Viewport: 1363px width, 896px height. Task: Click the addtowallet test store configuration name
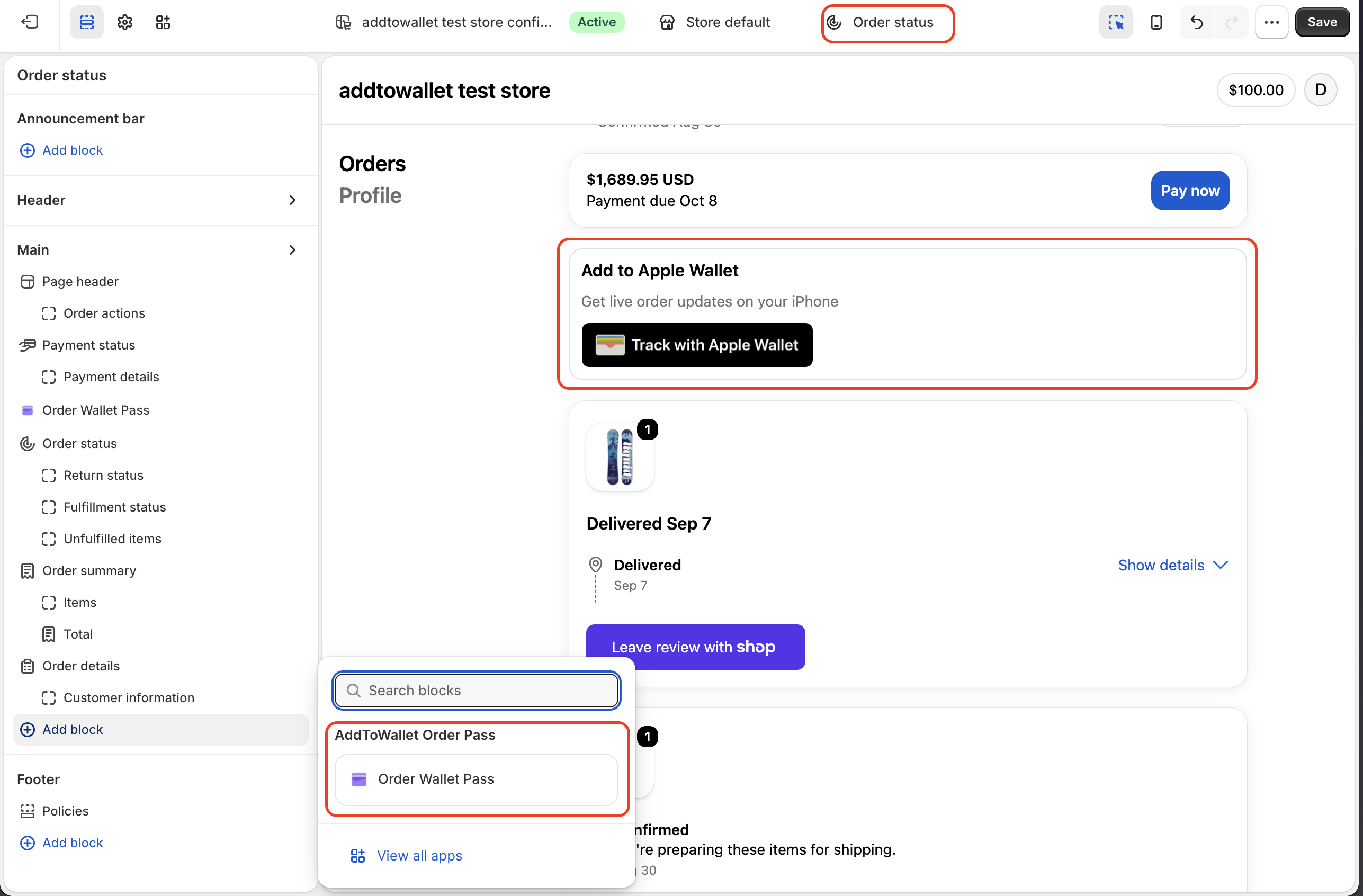coord(456,22)
